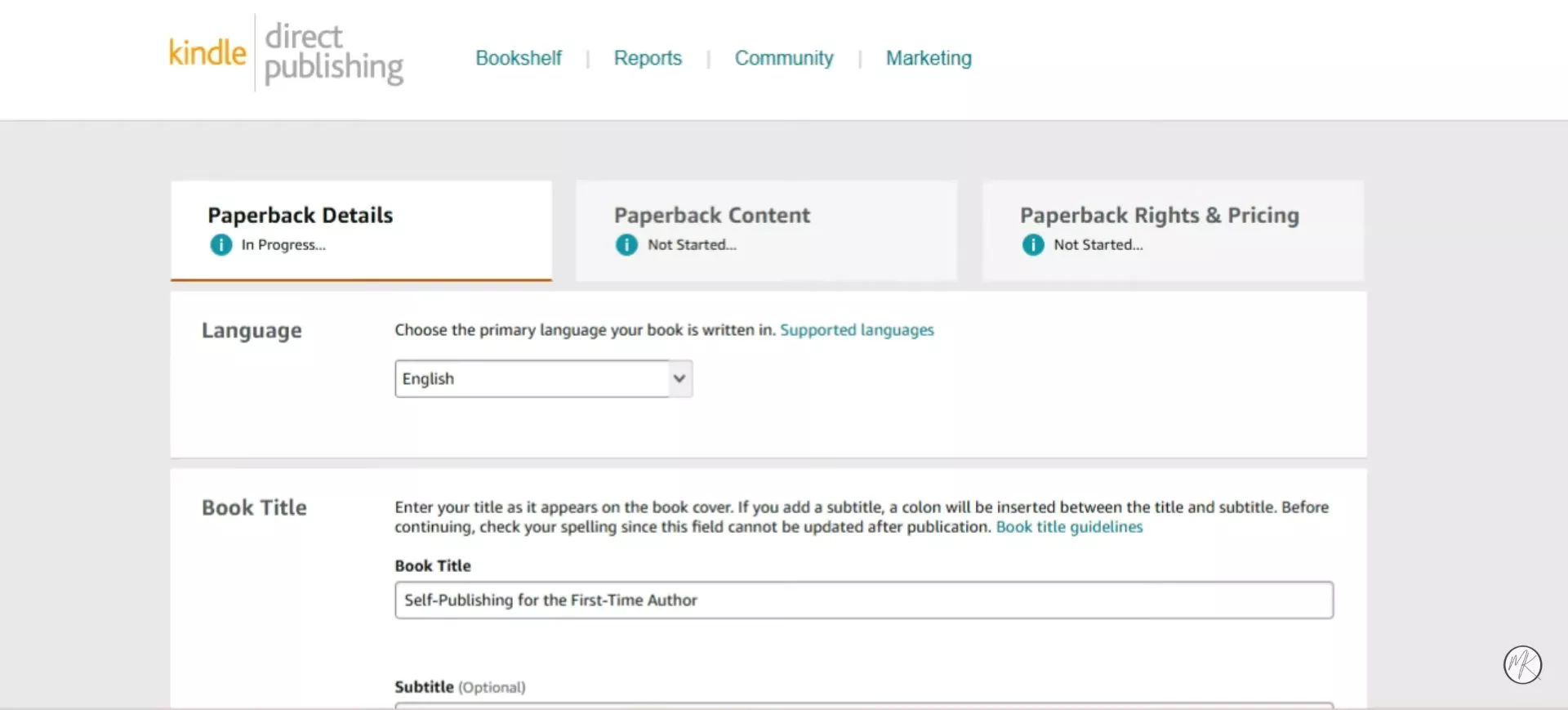
Task: Select the Paperback Details tab
Action: [361, 230]
